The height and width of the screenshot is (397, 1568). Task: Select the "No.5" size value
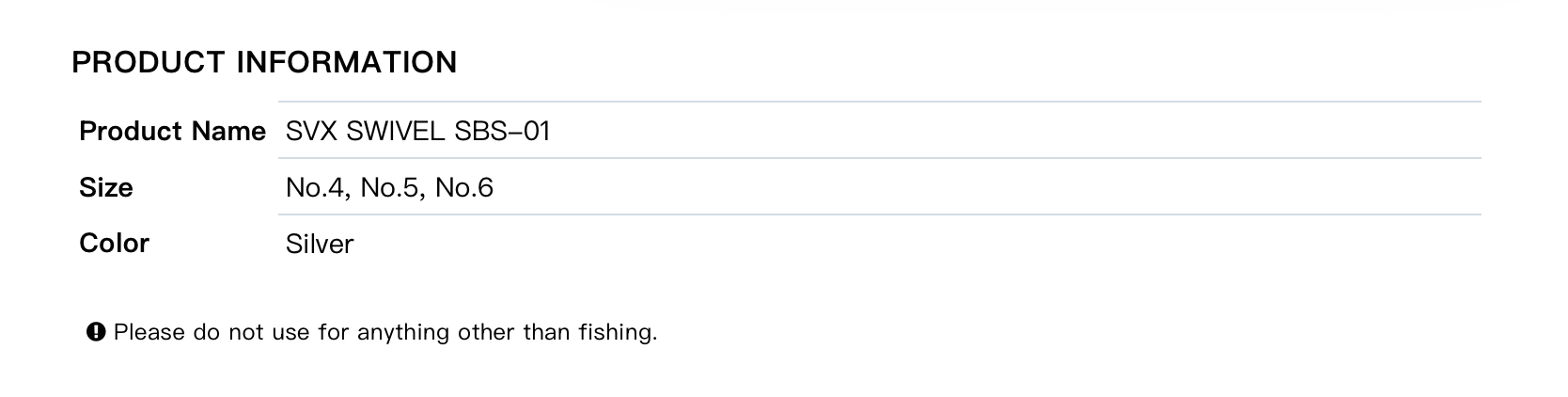pyautogui.click(x=391, y=187)
